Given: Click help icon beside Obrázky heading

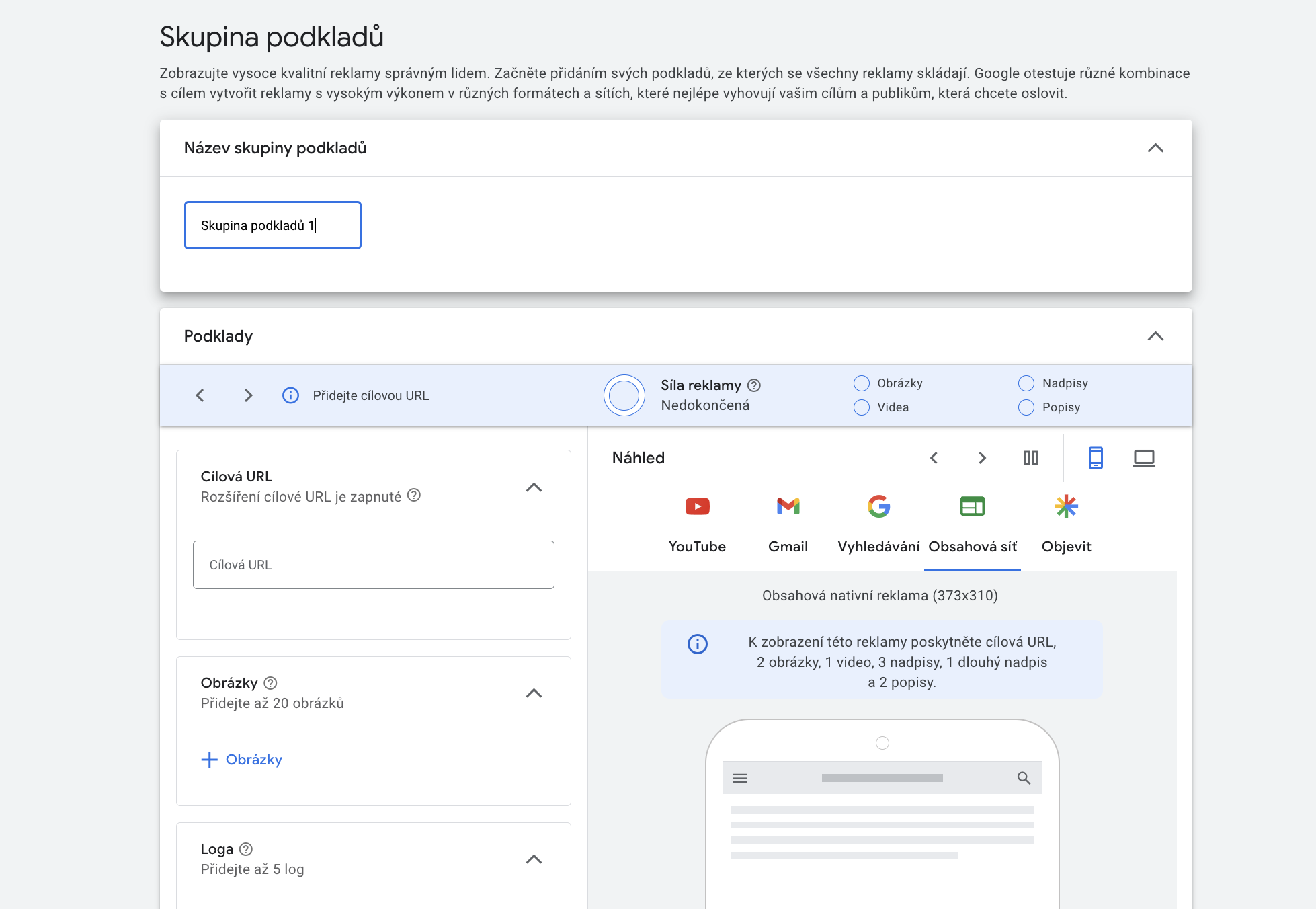Looking at the screenshot, I should click(x=270, y=683).
